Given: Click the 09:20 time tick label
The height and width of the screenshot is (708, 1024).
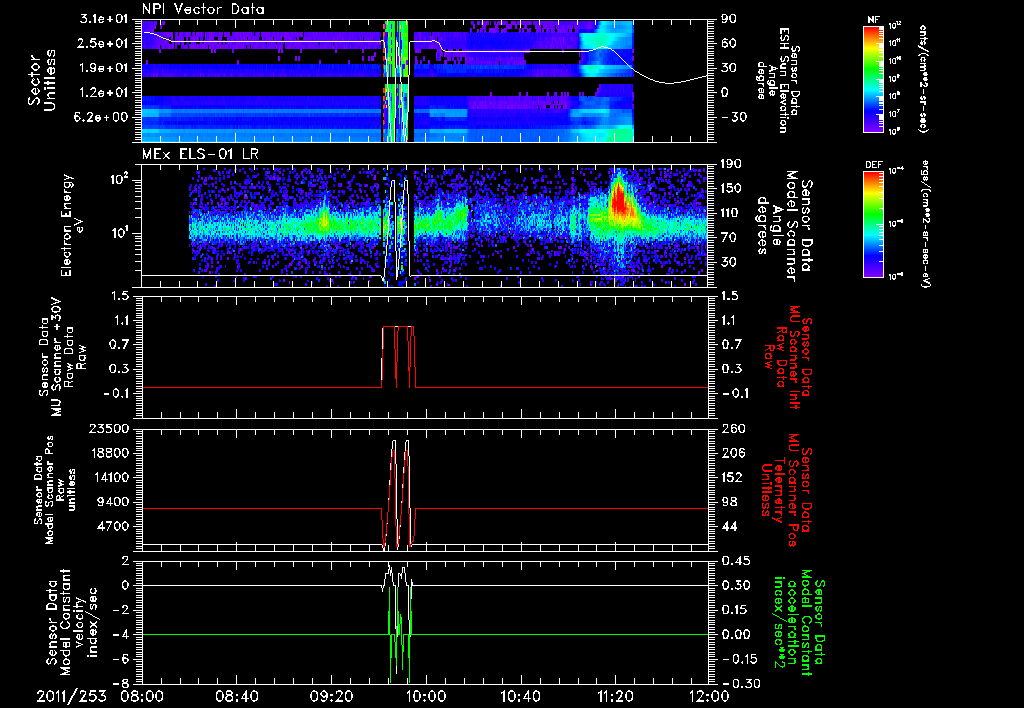Looking at the screenshot, I should (x=331, y=696).
